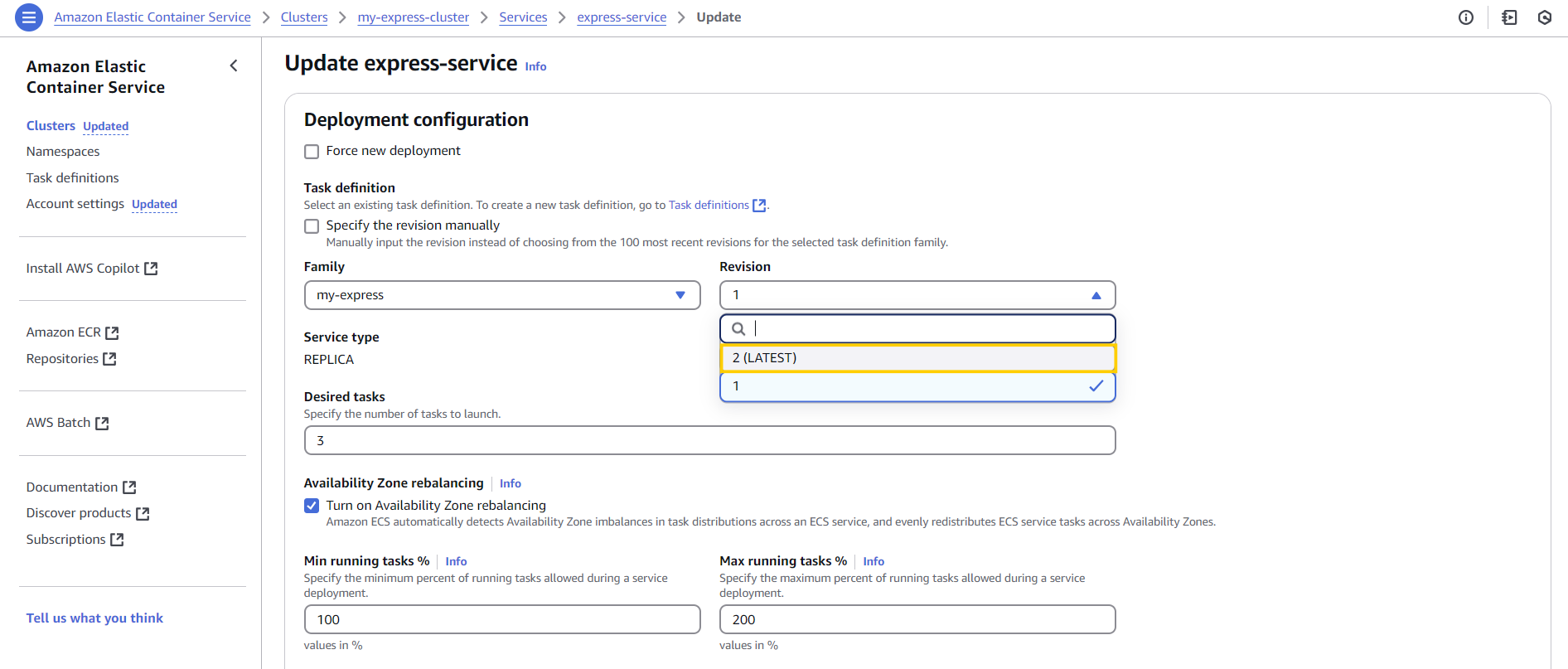1568x669 pixels.
Task: Select revision 1 option in list
Action: 917,386
